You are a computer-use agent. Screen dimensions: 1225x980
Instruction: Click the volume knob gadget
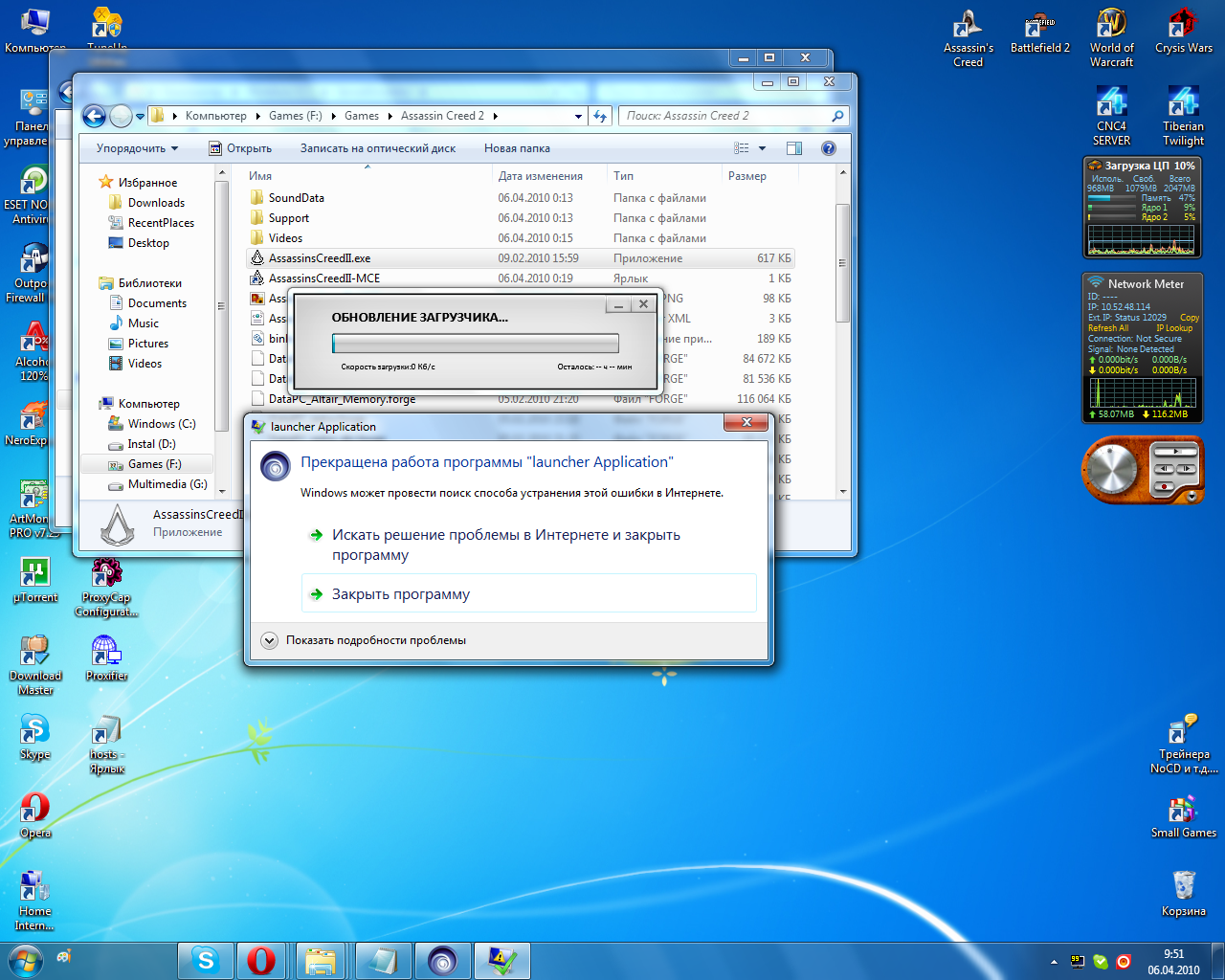click(x=1111, y=470)
